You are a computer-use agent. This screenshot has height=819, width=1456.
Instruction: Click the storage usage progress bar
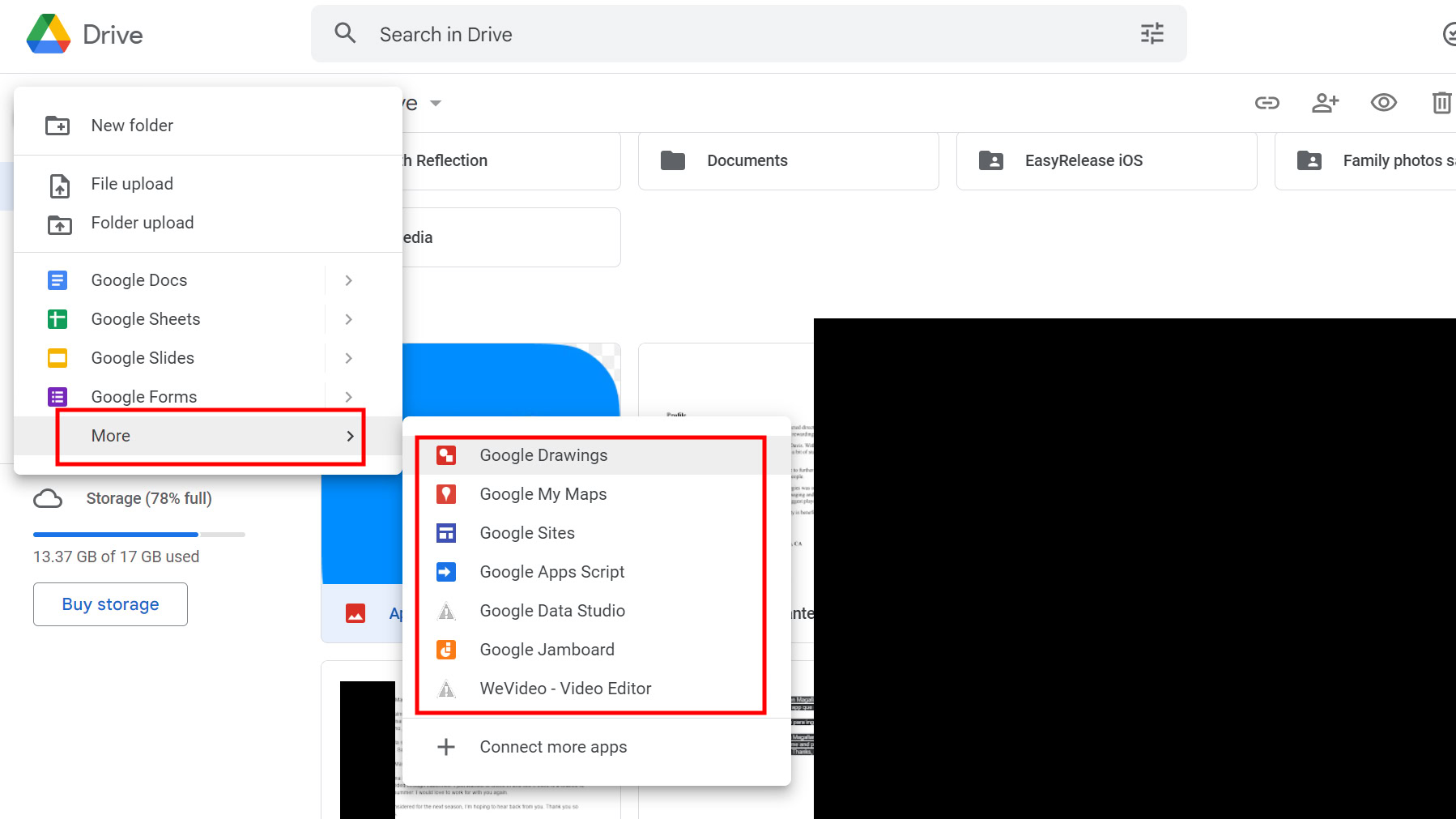click(x=138, y=535)
